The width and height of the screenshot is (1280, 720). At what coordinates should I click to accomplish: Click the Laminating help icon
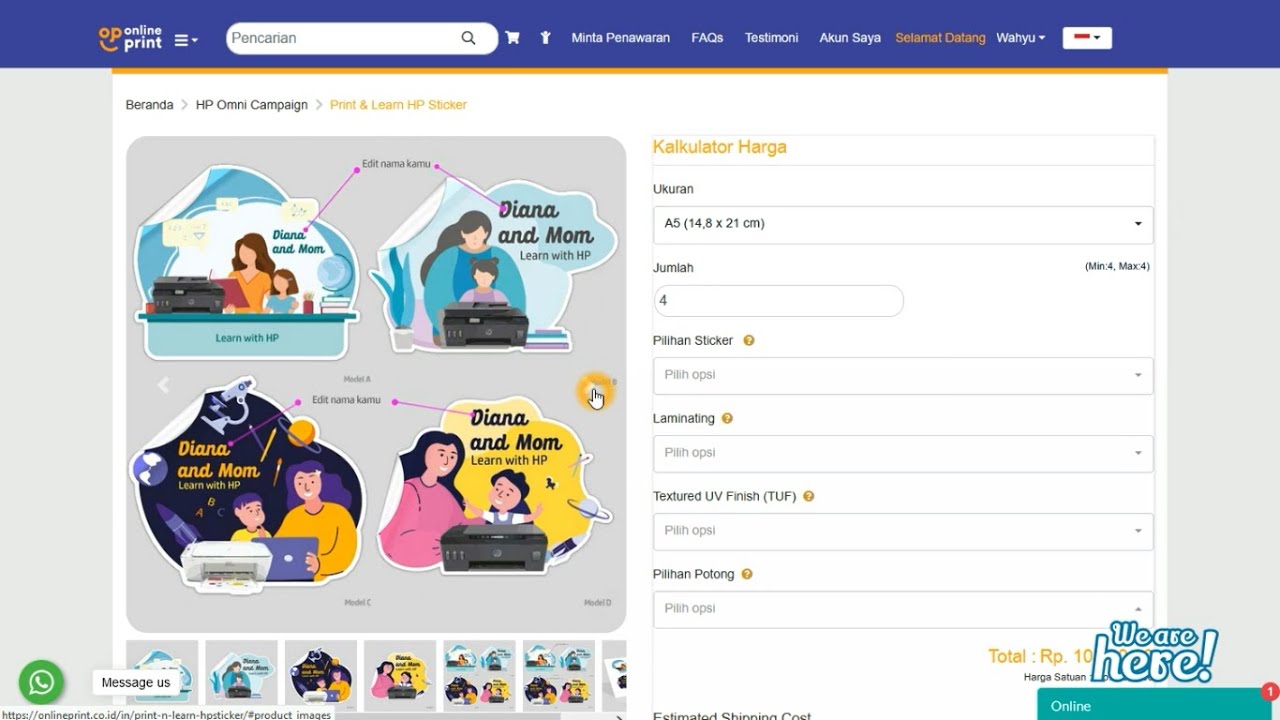[727, 419]
